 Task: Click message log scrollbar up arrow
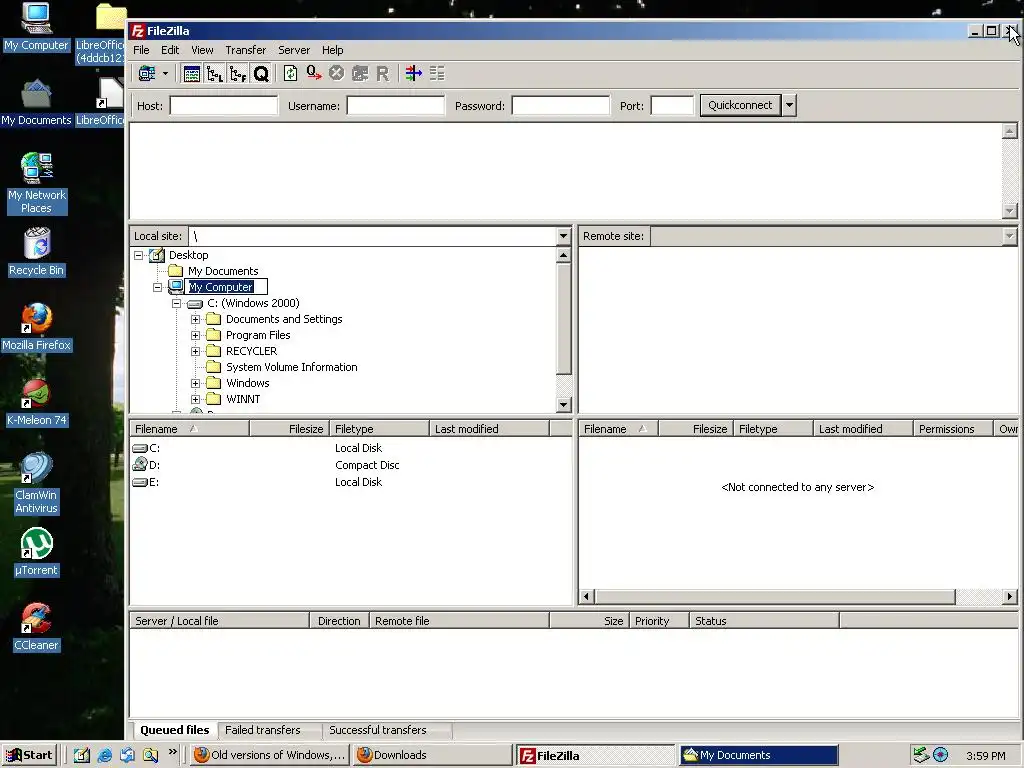1010,131
